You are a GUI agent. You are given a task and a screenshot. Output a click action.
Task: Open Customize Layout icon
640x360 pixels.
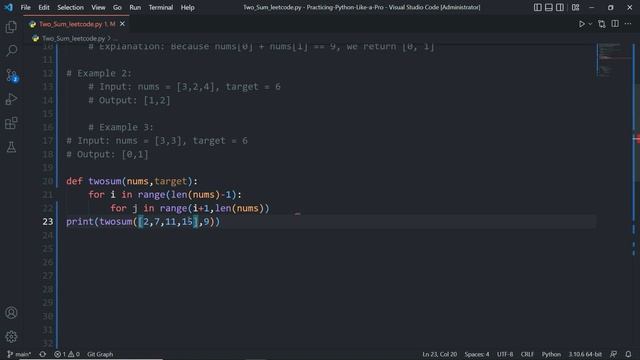click(x=575, y=7)
